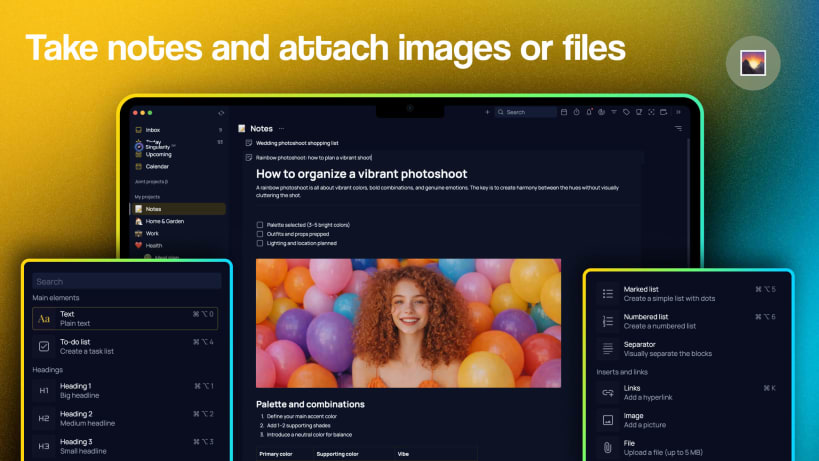Open the tags icon in the toolbar
The height and width of the screenshot is (461, 819).
626,112
